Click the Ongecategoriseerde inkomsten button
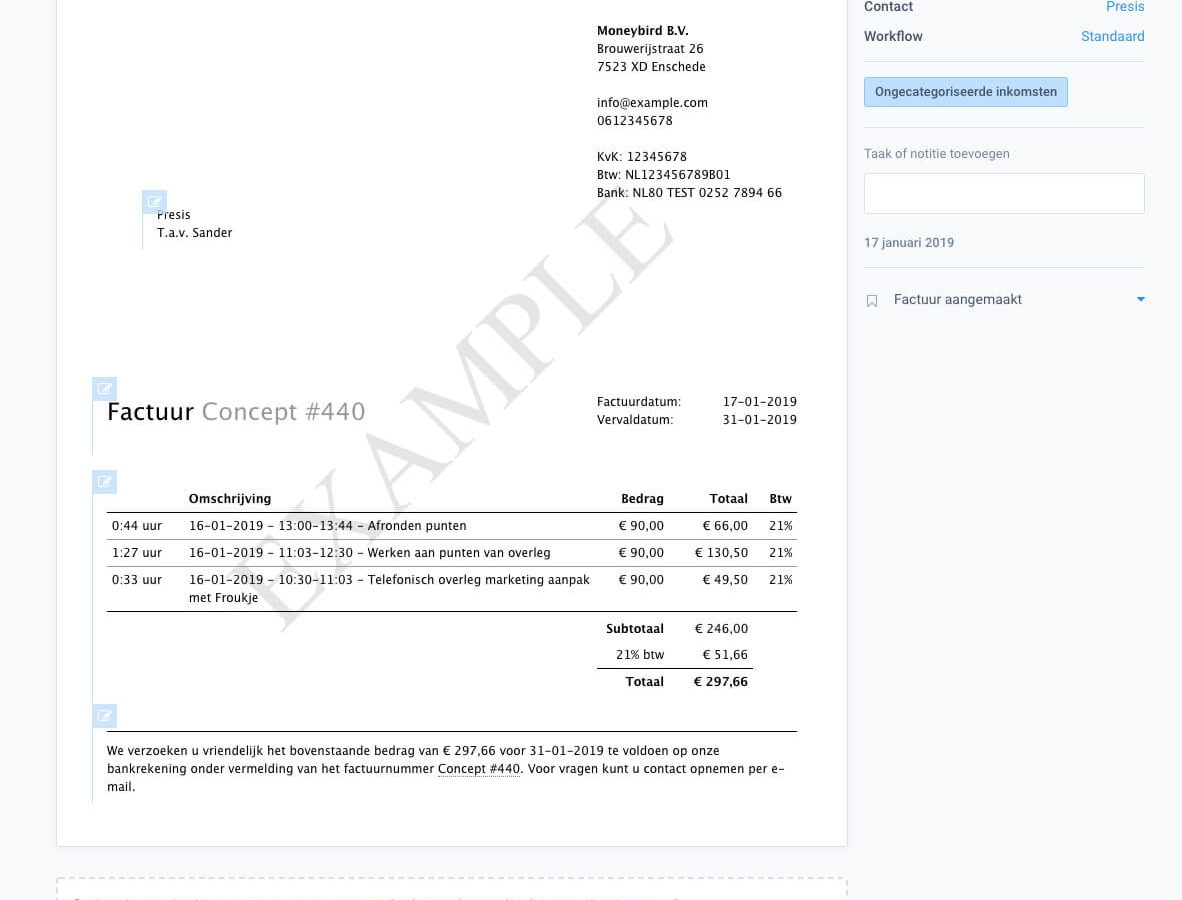The height and width of the screenshot is (900, 1182). (x=966, y=92)
